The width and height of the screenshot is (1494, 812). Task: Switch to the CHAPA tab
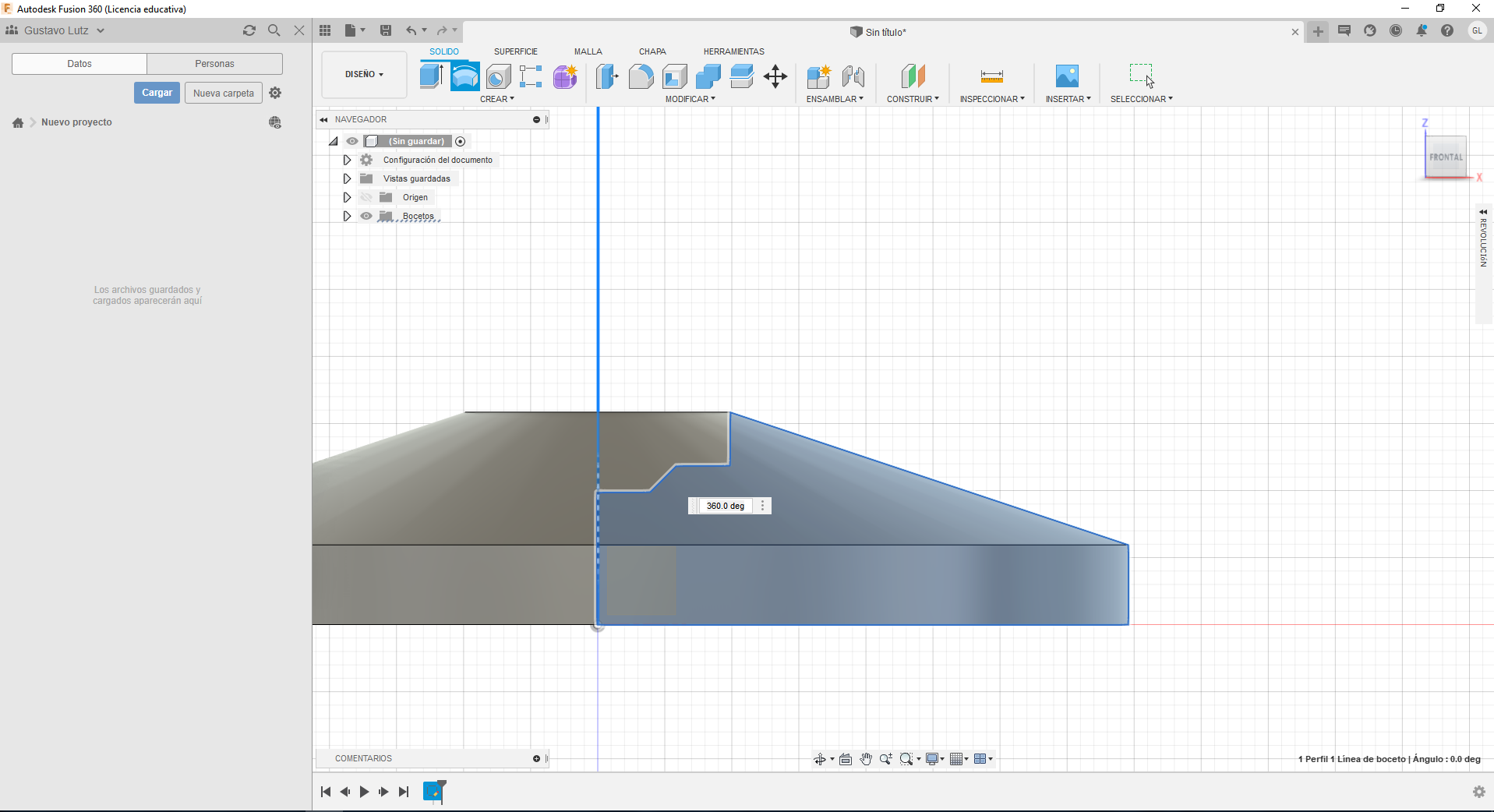pyautogui.click(x=652, y=51)
